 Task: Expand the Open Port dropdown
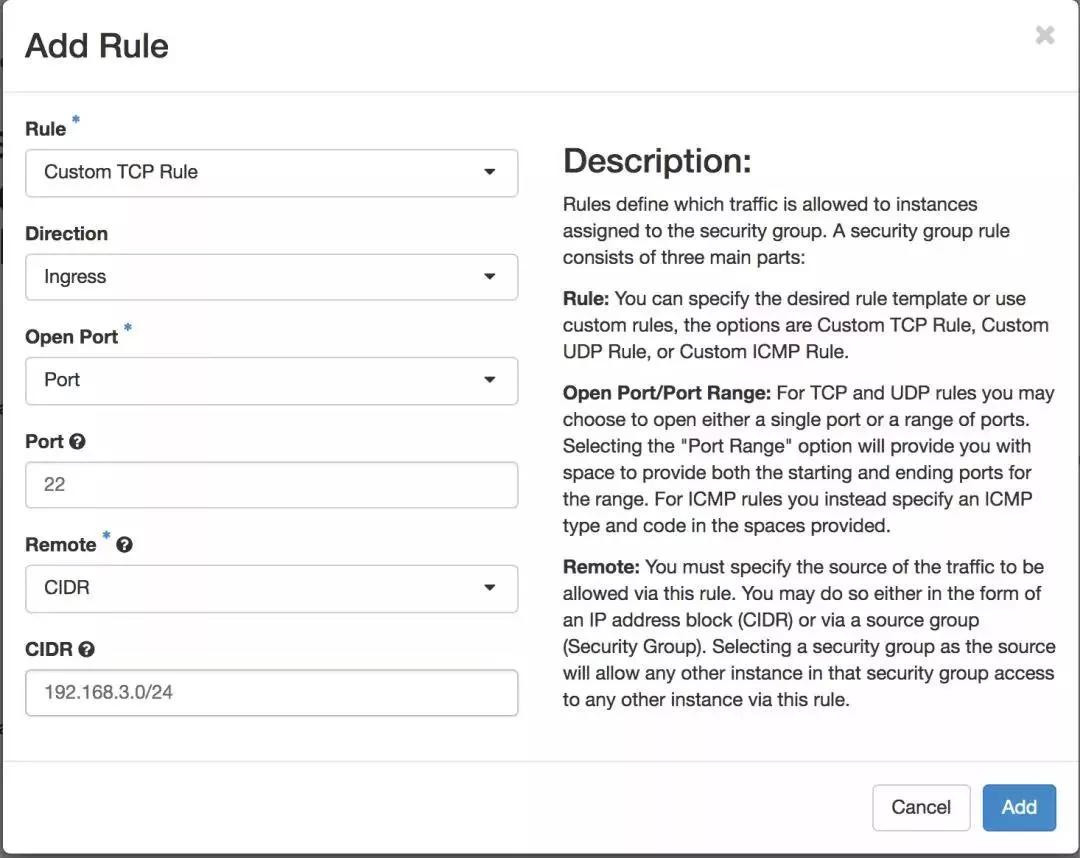(x=271, y=381)
